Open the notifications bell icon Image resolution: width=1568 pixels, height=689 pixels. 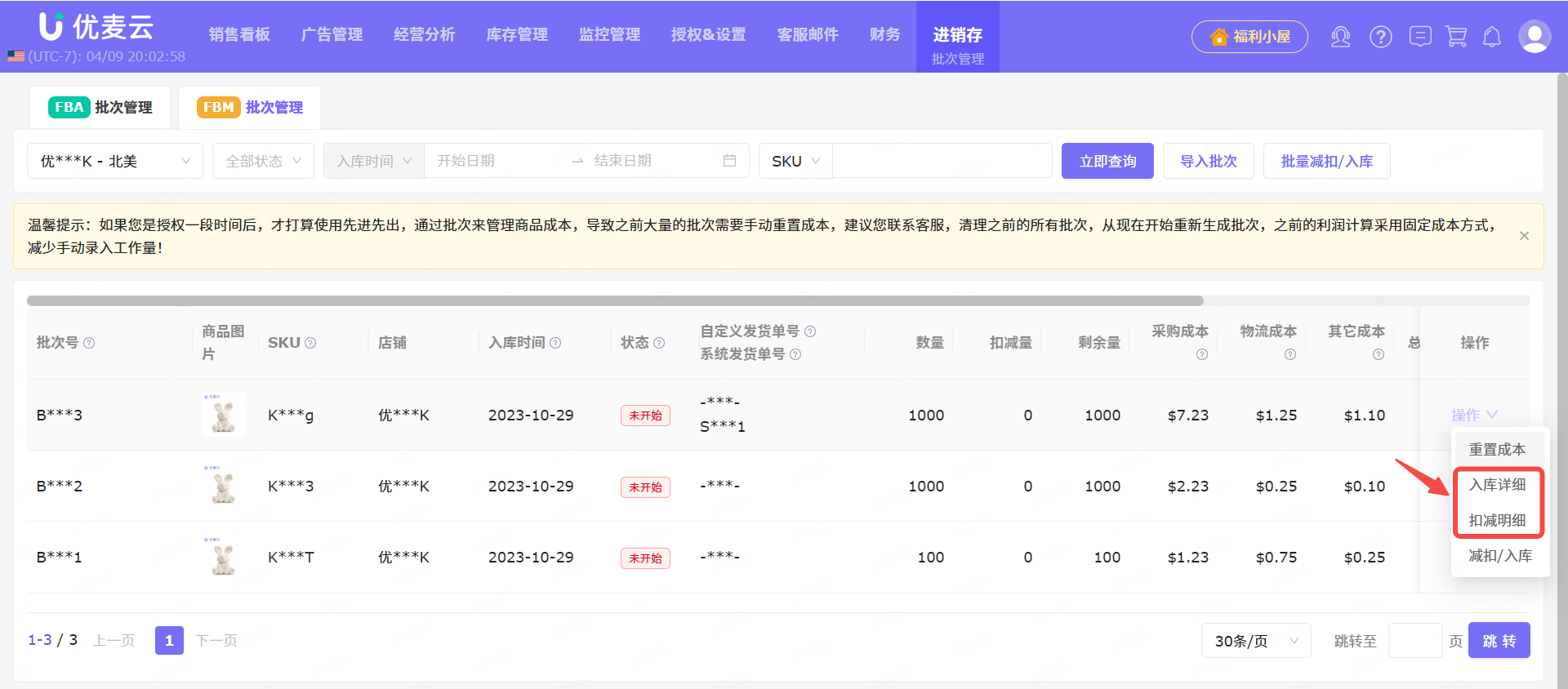coord(1492,37)
